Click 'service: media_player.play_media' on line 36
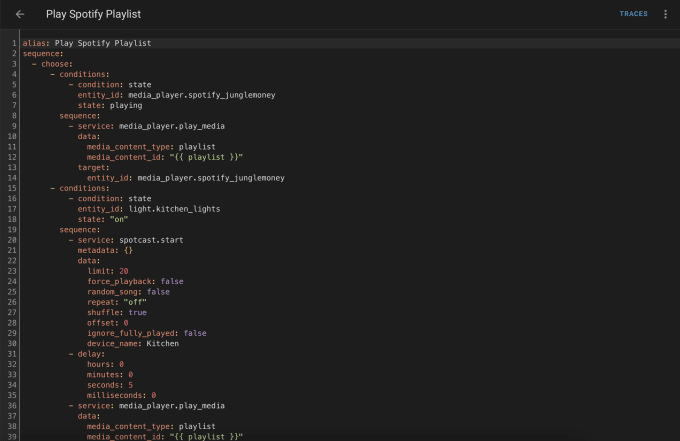The image size is (680, 441). pyautogui.click(x=151, y=406)
